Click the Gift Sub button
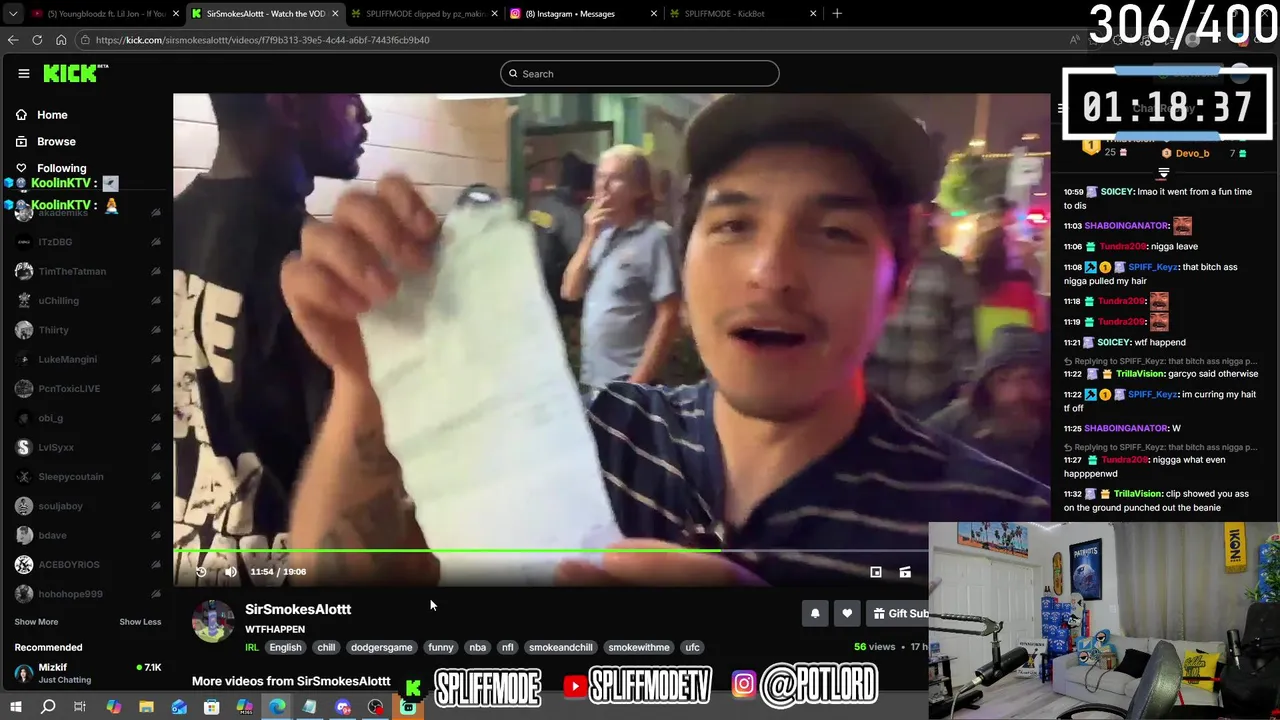 pyautogui.click(x=898, y=614)
